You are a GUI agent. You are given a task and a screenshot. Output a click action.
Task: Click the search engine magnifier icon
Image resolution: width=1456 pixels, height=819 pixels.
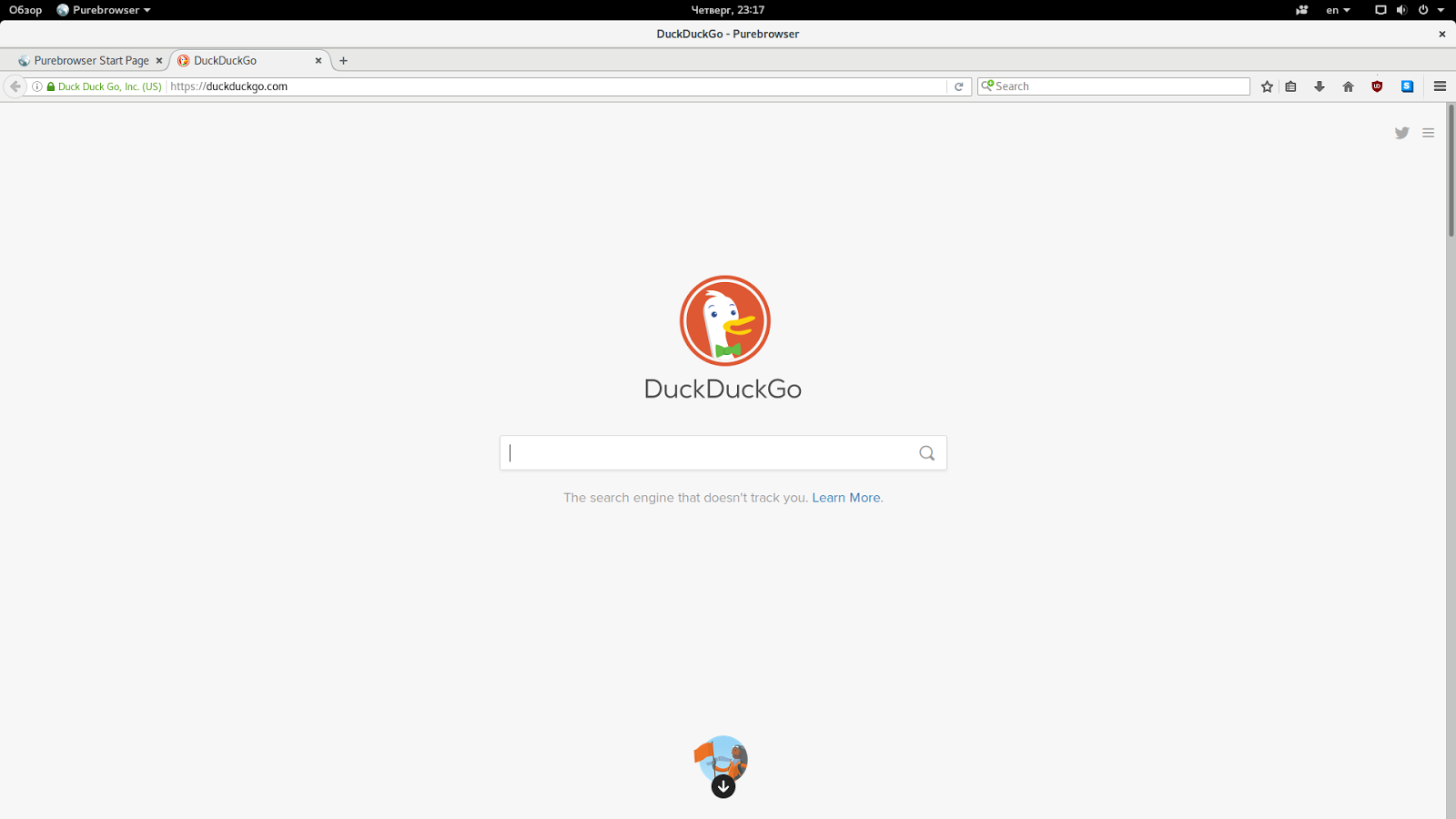pos(987,86)
